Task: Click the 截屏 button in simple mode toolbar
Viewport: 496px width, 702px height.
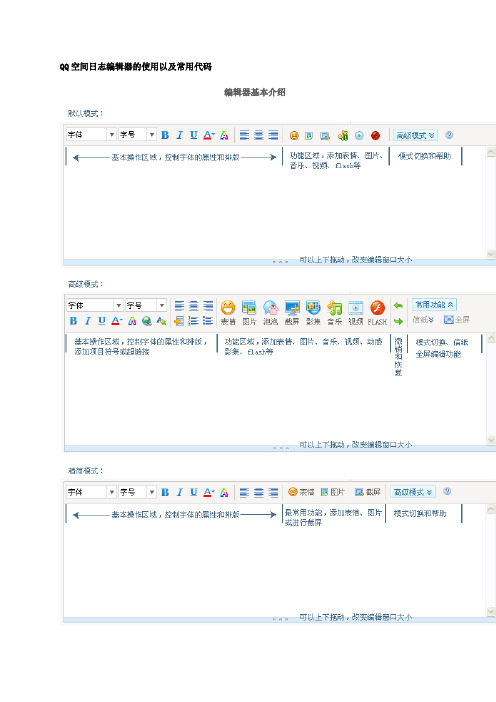Action: (368, 492)
